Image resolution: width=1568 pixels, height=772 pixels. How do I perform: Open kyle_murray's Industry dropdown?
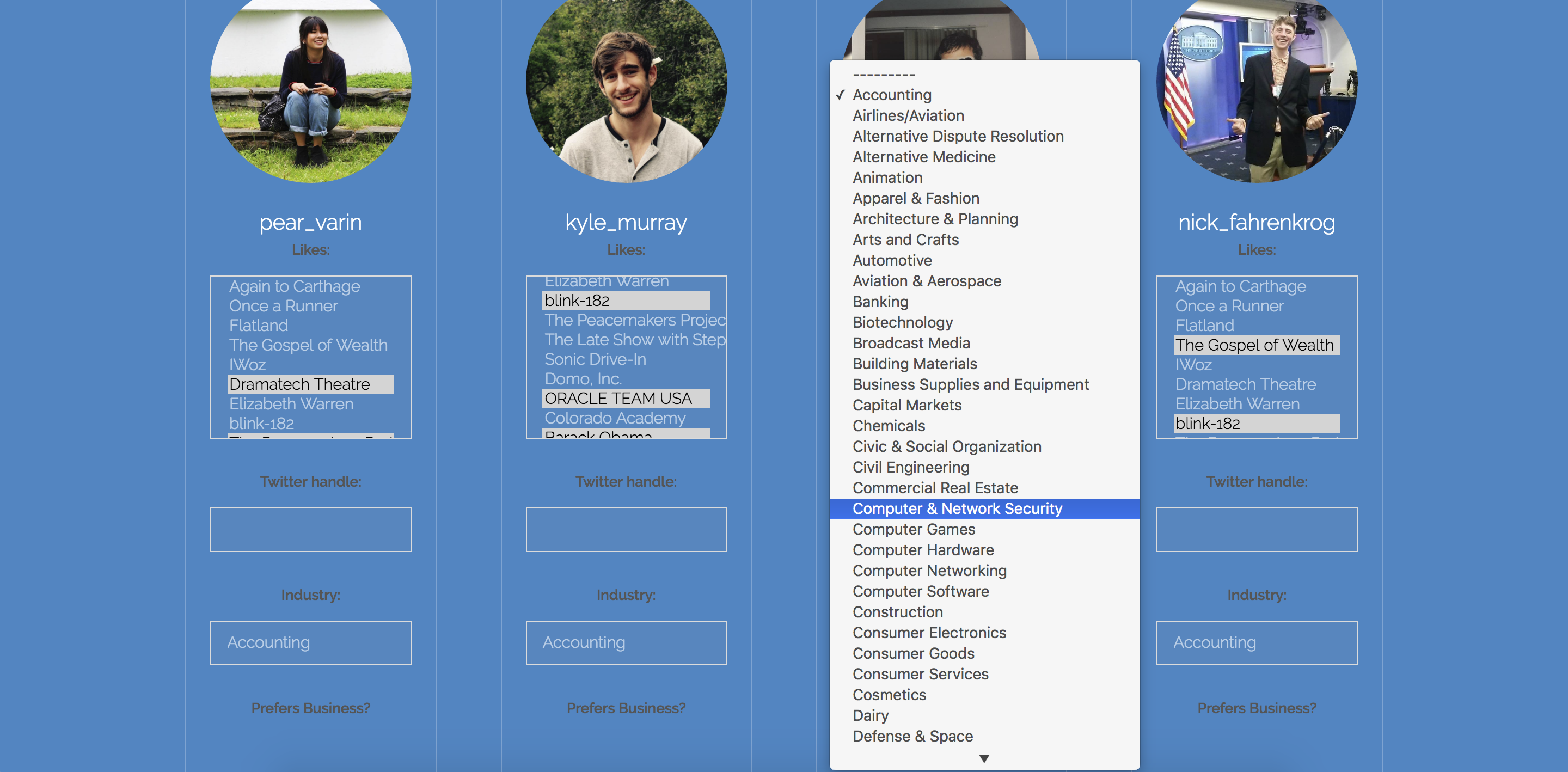[x=626, y=643]
